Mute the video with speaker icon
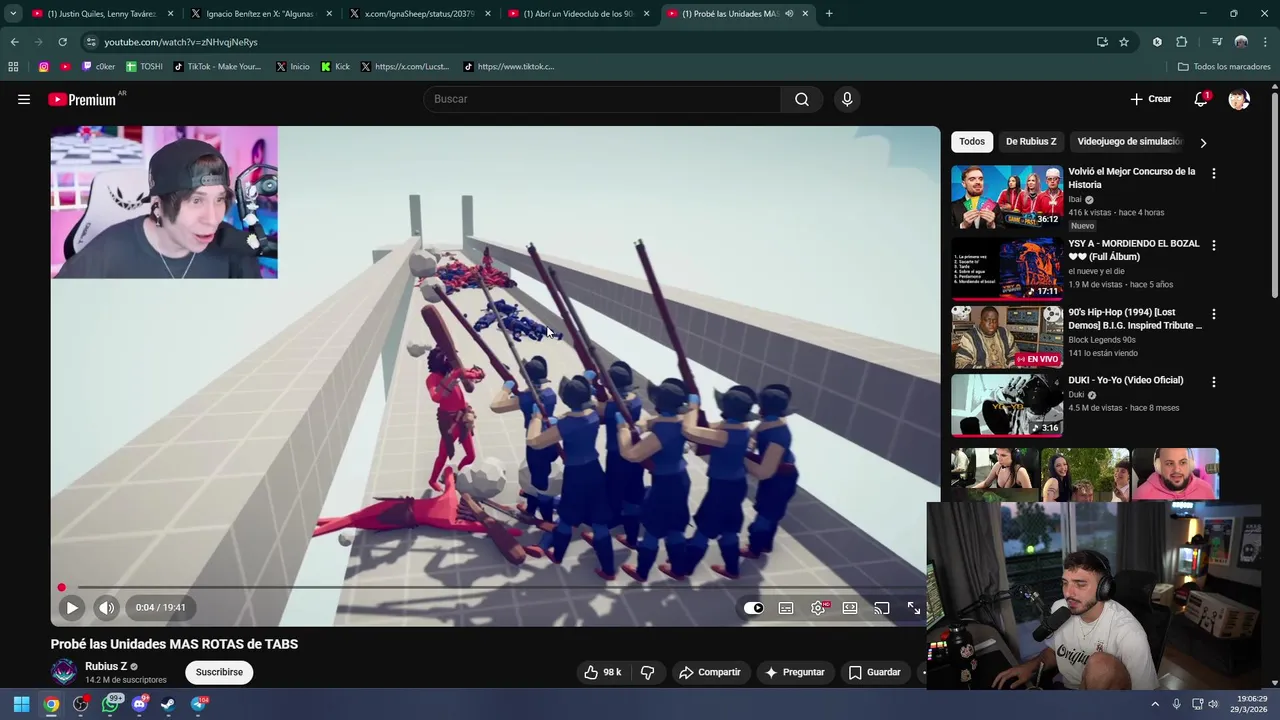The image size is (1280, 720). [x=106, y=607]
